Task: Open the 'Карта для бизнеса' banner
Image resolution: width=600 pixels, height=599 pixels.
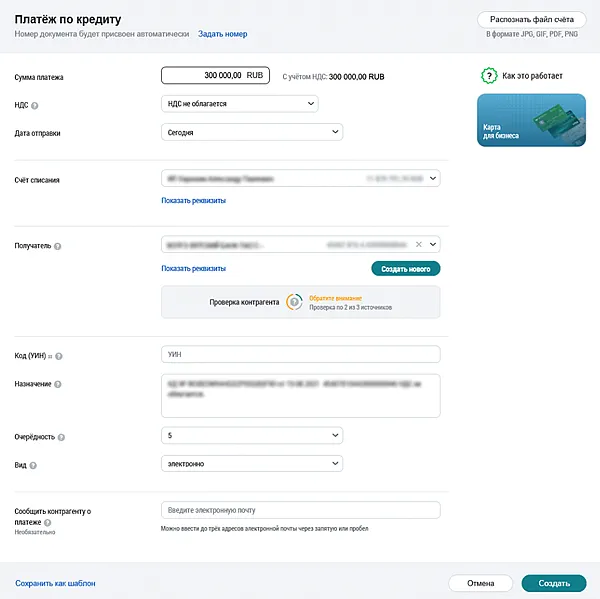Action: pos(531,122)
